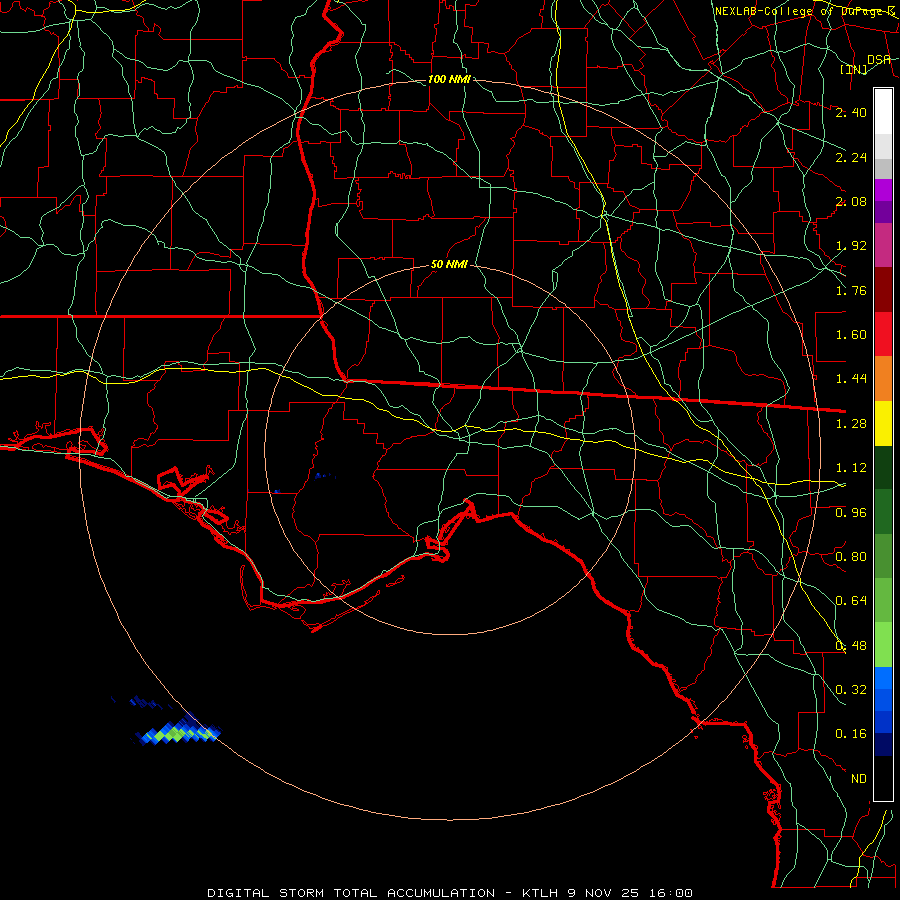Click the darkest green swatch beside 1.12

(x=883, y=468)
